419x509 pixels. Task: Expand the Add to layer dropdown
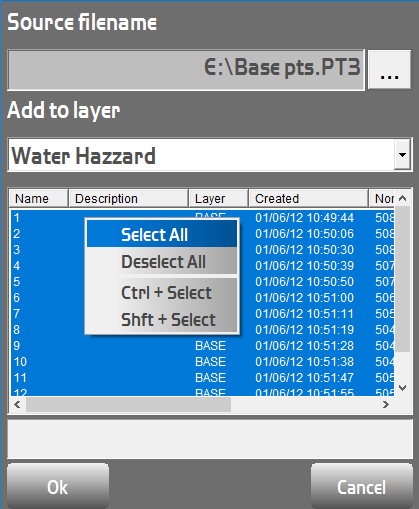(x=403, y=155)
